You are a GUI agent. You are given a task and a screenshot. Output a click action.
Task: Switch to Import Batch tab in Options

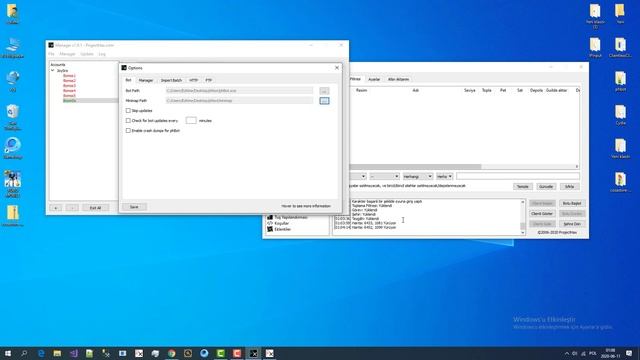click(171, 80)
